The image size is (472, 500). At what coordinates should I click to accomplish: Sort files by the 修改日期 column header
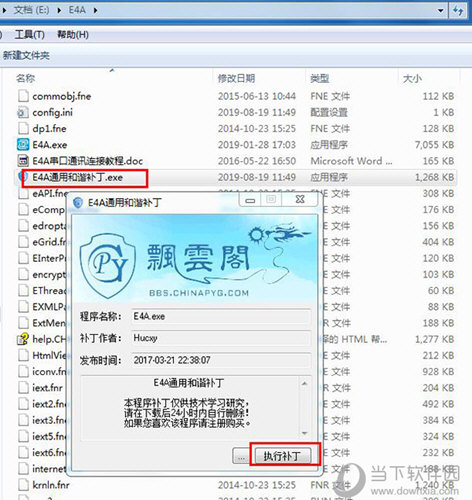pos(236,79)
